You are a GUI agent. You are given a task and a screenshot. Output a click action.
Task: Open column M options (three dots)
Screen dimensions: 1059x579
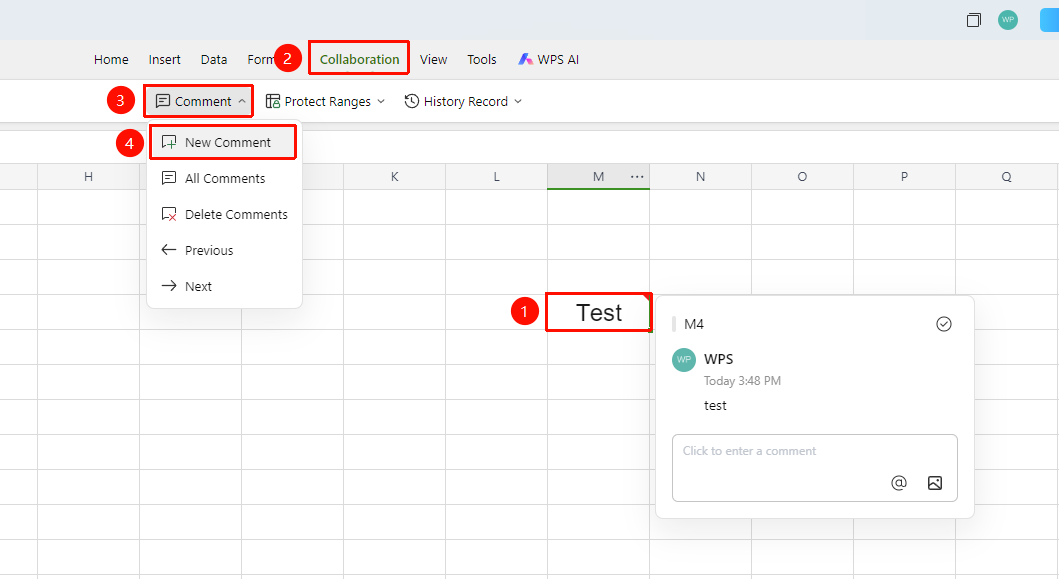click(x=637, y=177)
